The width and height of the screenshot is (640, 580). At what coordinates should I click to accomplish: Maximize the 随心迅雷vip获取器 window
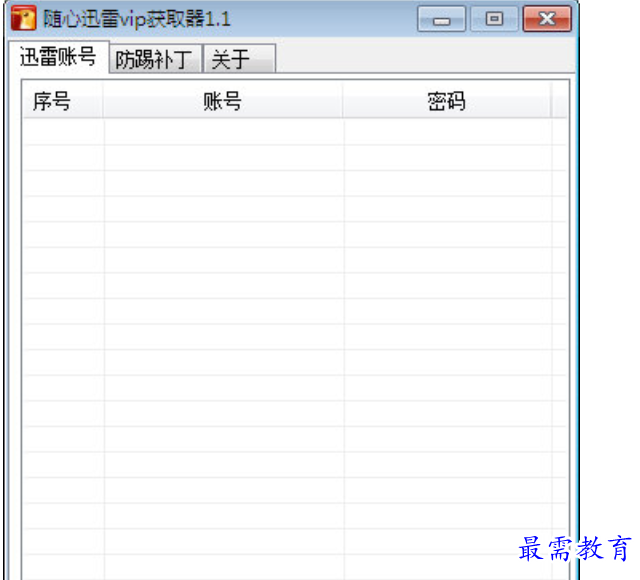pyautogui.click(x=494, y=19)
